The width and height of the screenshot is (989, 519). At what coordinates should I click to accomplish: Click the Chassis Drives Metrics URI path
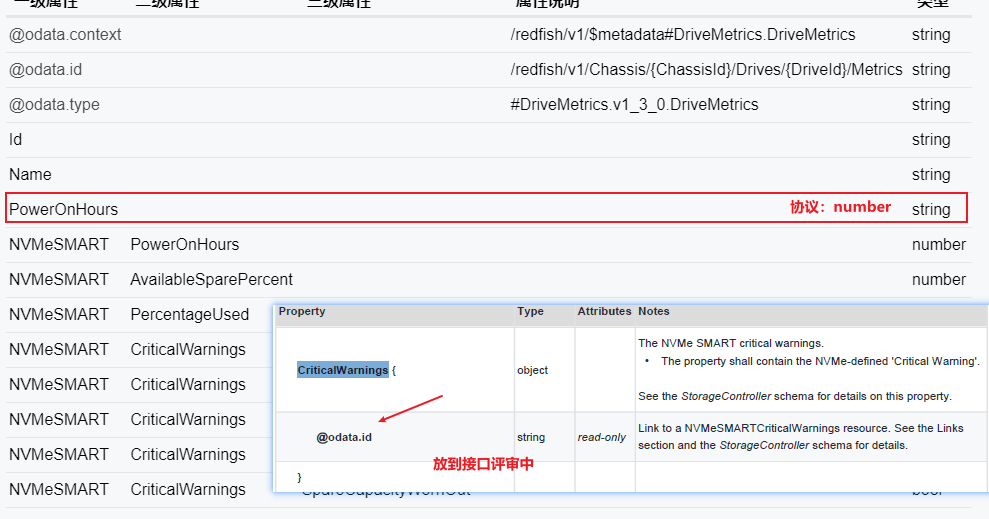[706, 70]
